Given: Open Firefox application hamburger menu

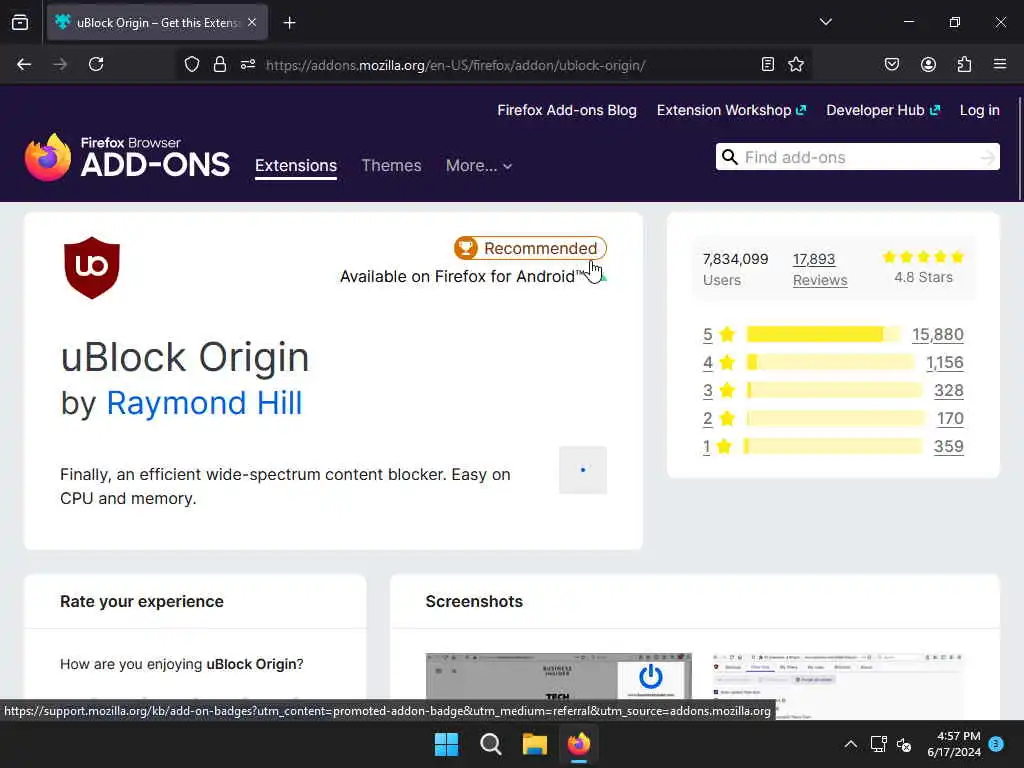Looking at the screenshot, I should point(1000,64).
